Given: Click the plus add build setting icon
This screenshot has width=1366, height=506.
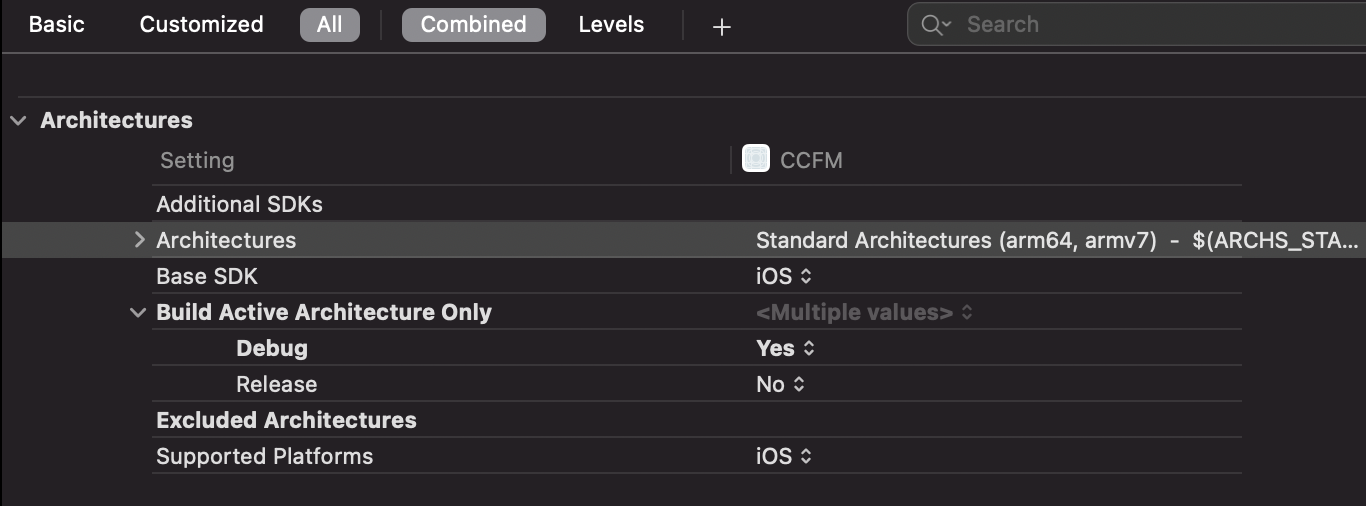Looking at the screenshot, I should point(721,27).
